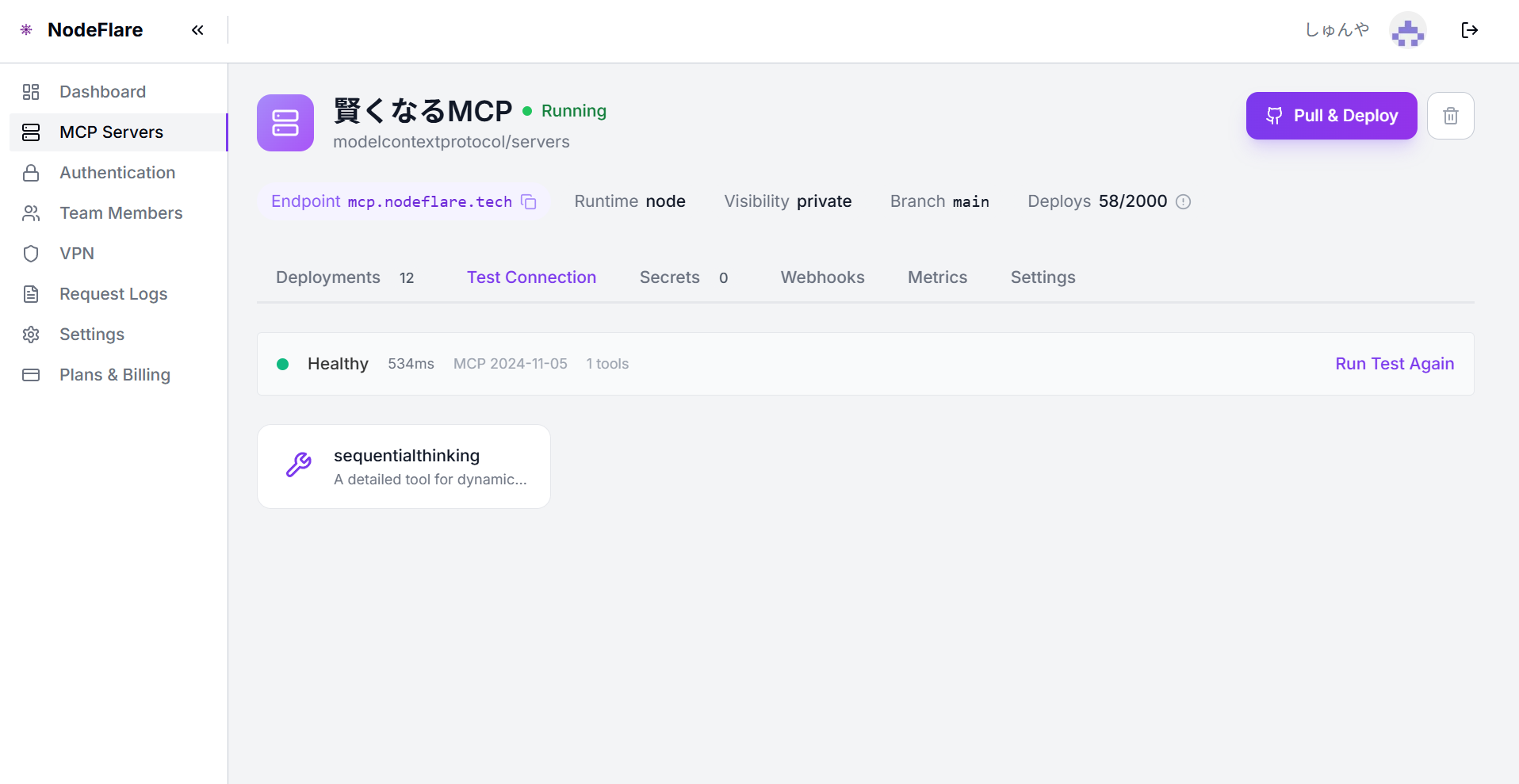This screenshot has height=784, width=1519.
Task: Open the Secrets tab
Action: point(684,277)
